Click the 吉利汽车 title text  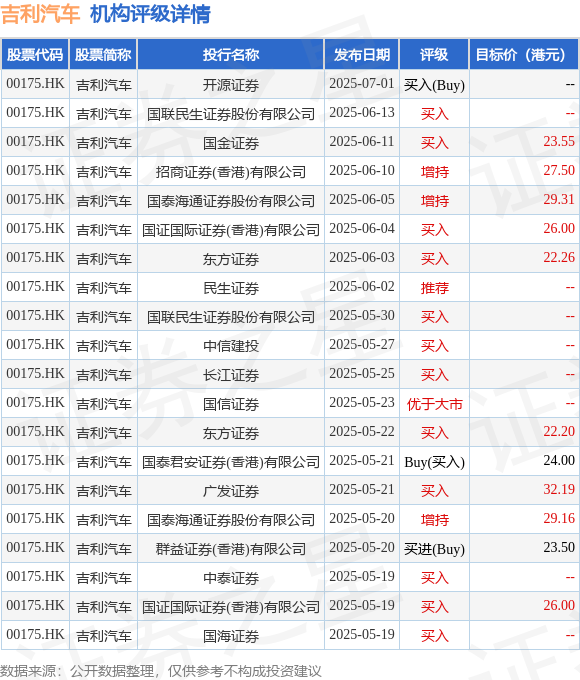[40, 14]
